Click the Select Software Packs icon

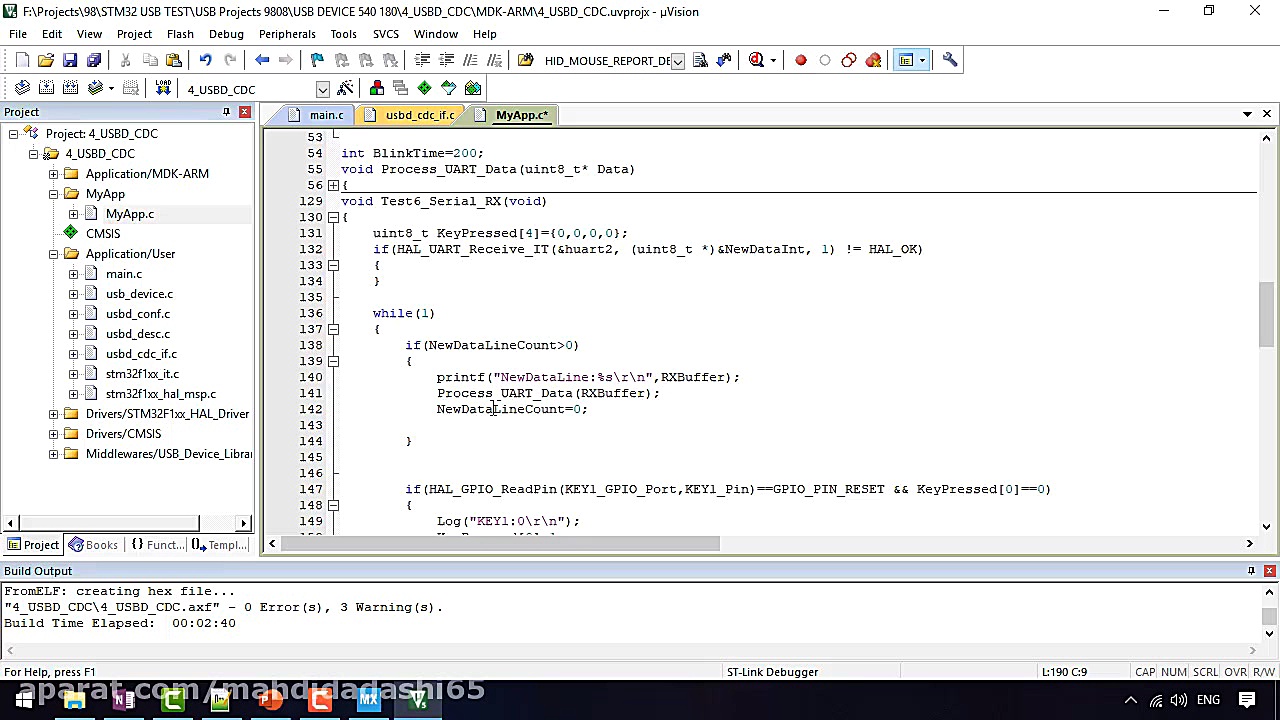tap(449, 89)
